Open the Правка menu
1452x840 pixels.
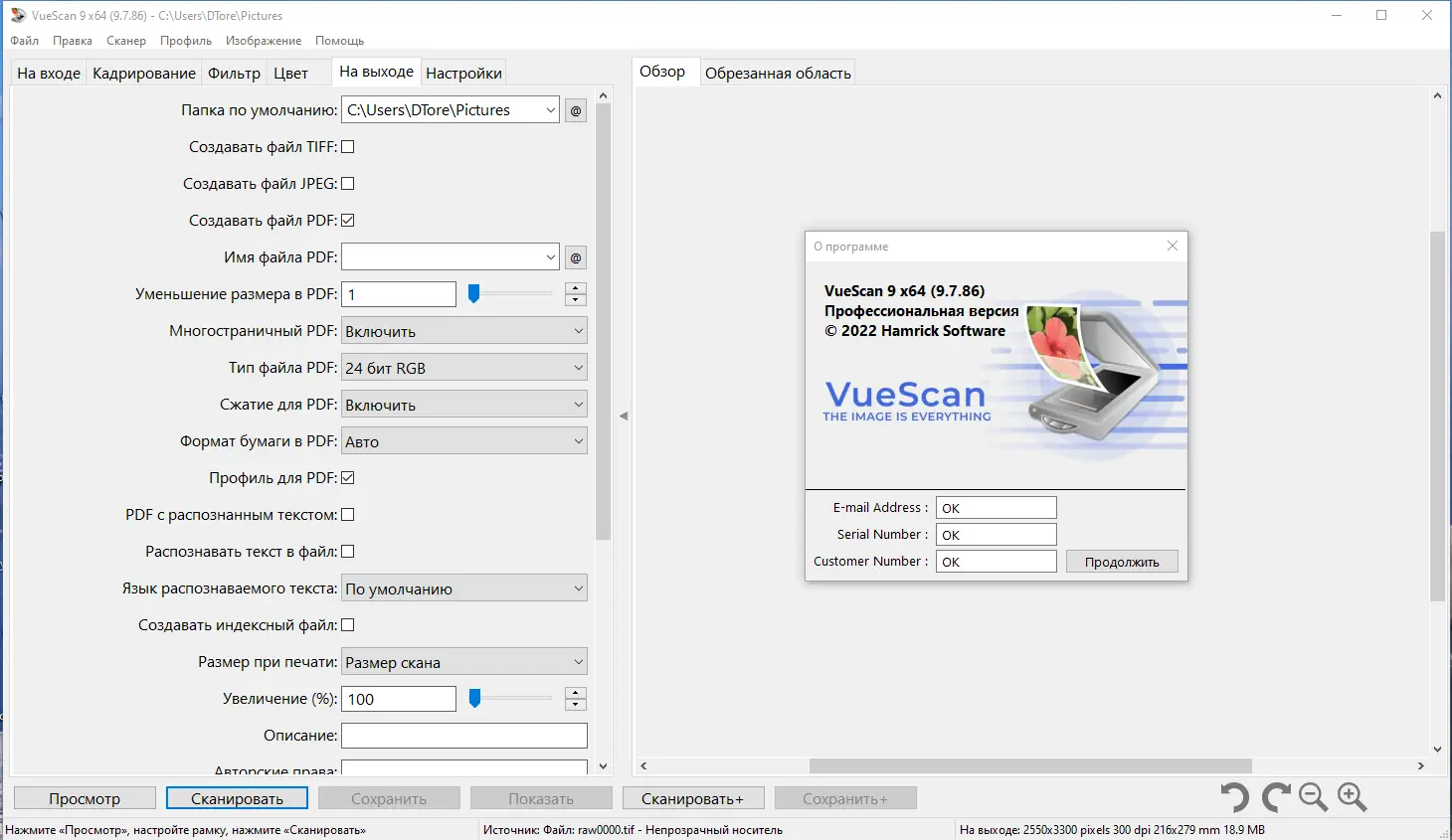[73, 41]
